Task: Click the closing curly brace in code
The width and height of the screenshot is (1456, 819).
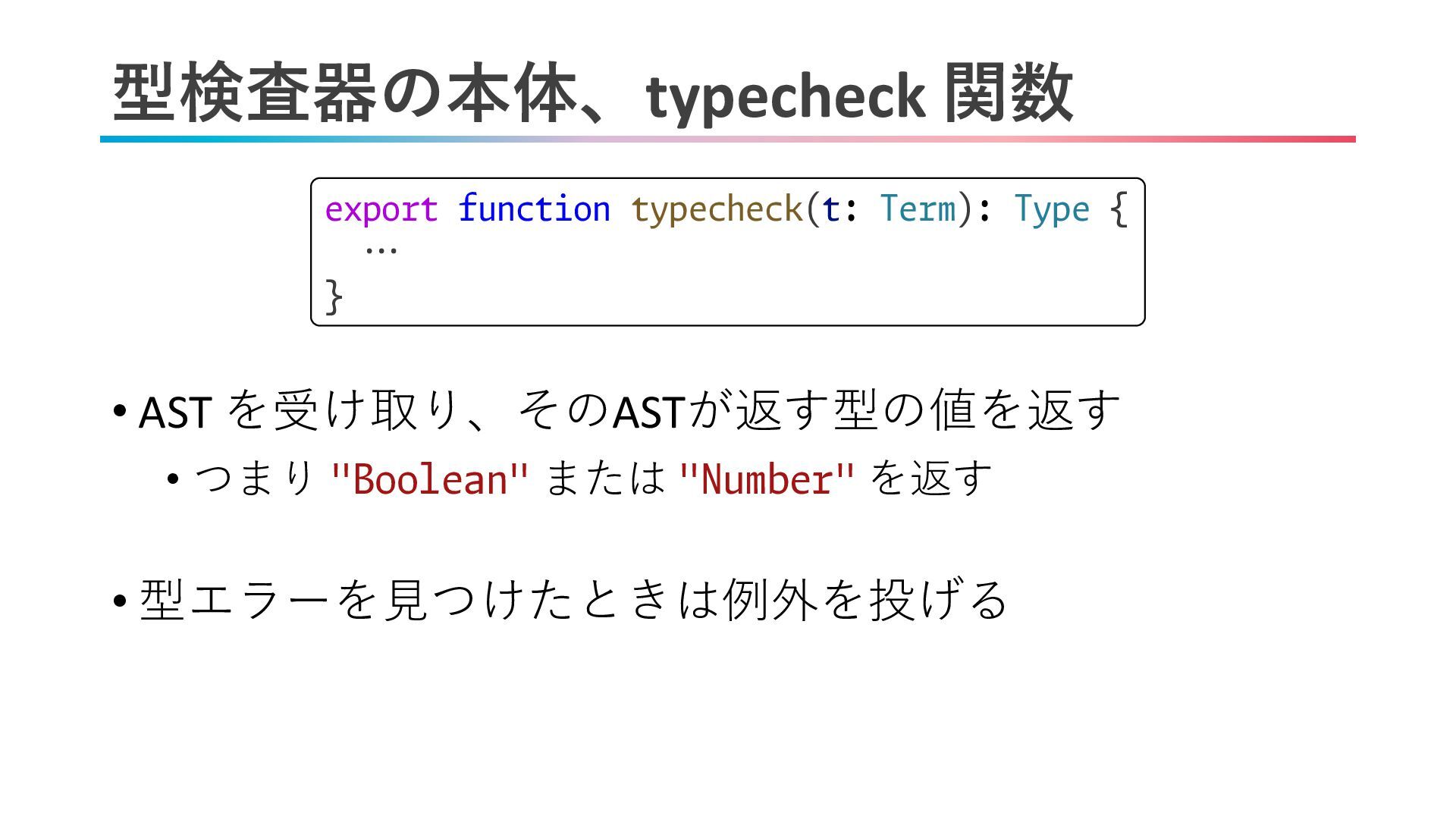Action: coord(334,296)
